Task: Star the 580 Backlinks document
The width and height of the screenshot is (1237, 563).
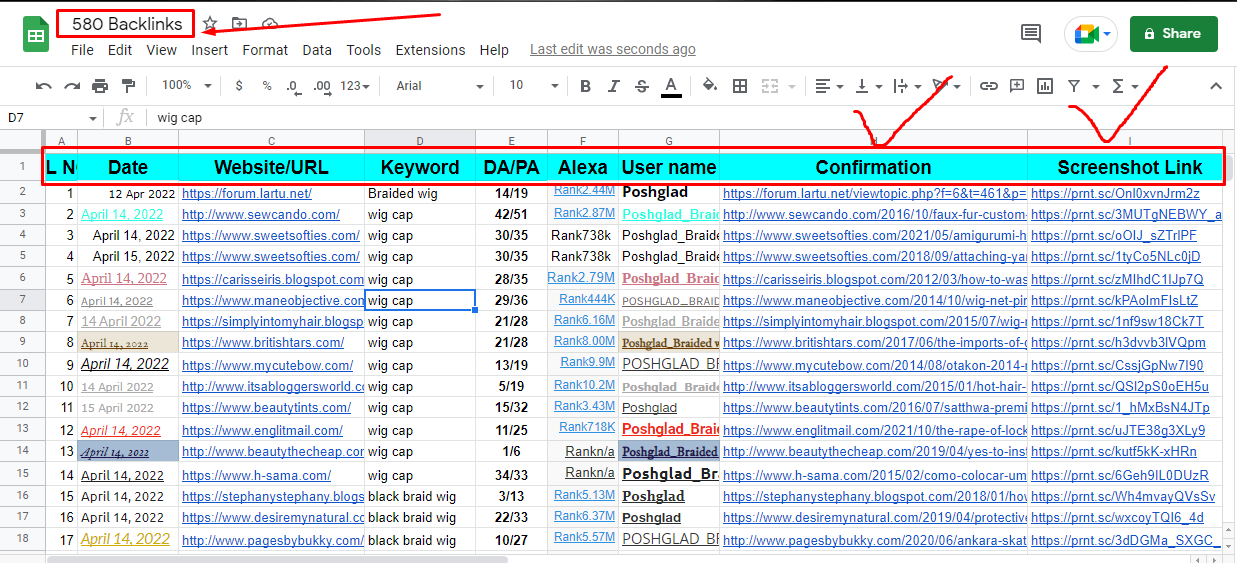Action: click(x=210, y=24)
